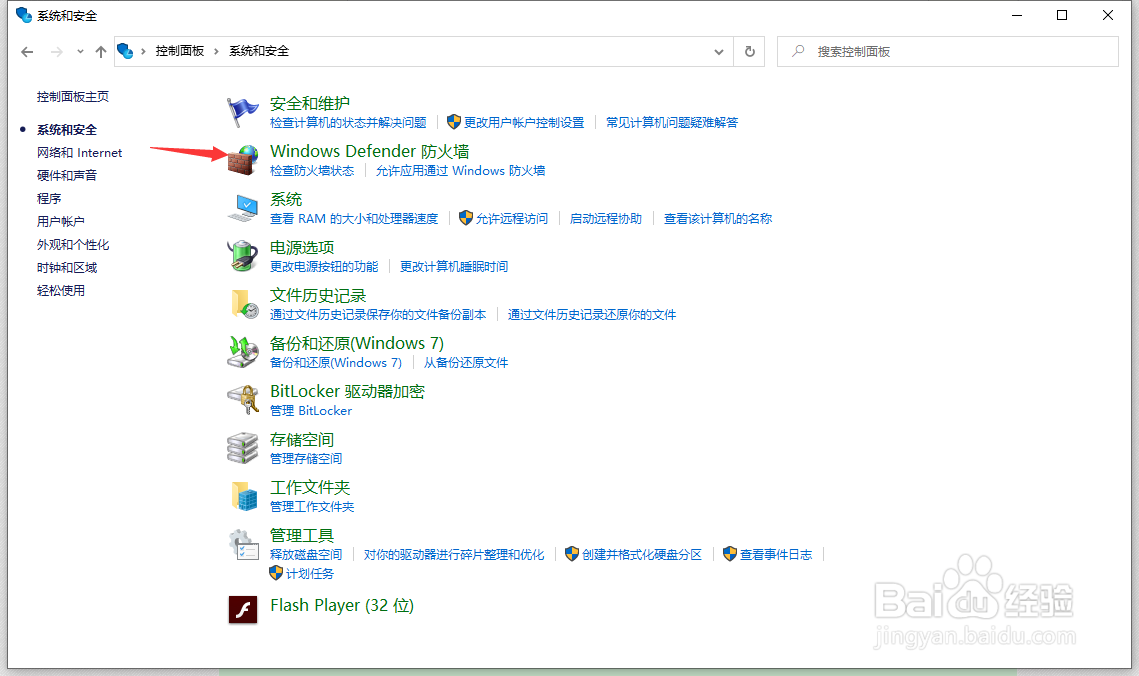Click the control panel icon in address bar
1139x676 pixels.
pos(125,51)
